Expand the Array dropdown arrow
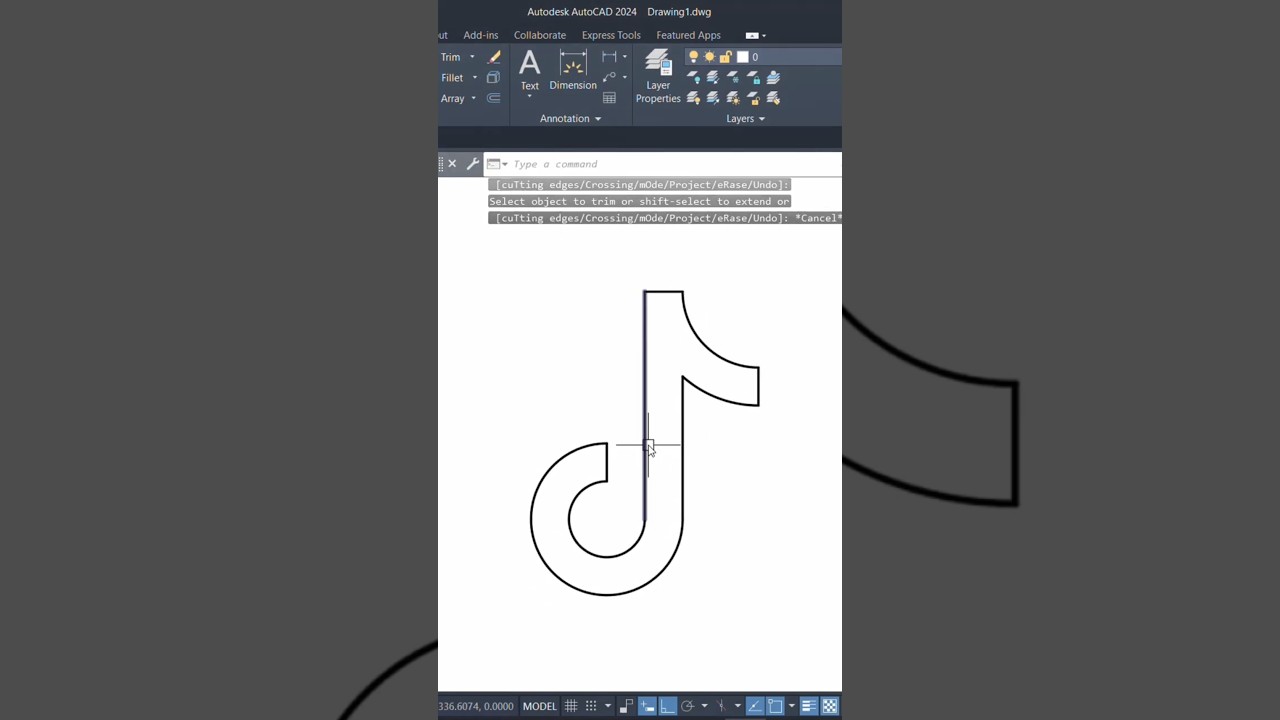The image size is (1280, 720). click(473, 98)
